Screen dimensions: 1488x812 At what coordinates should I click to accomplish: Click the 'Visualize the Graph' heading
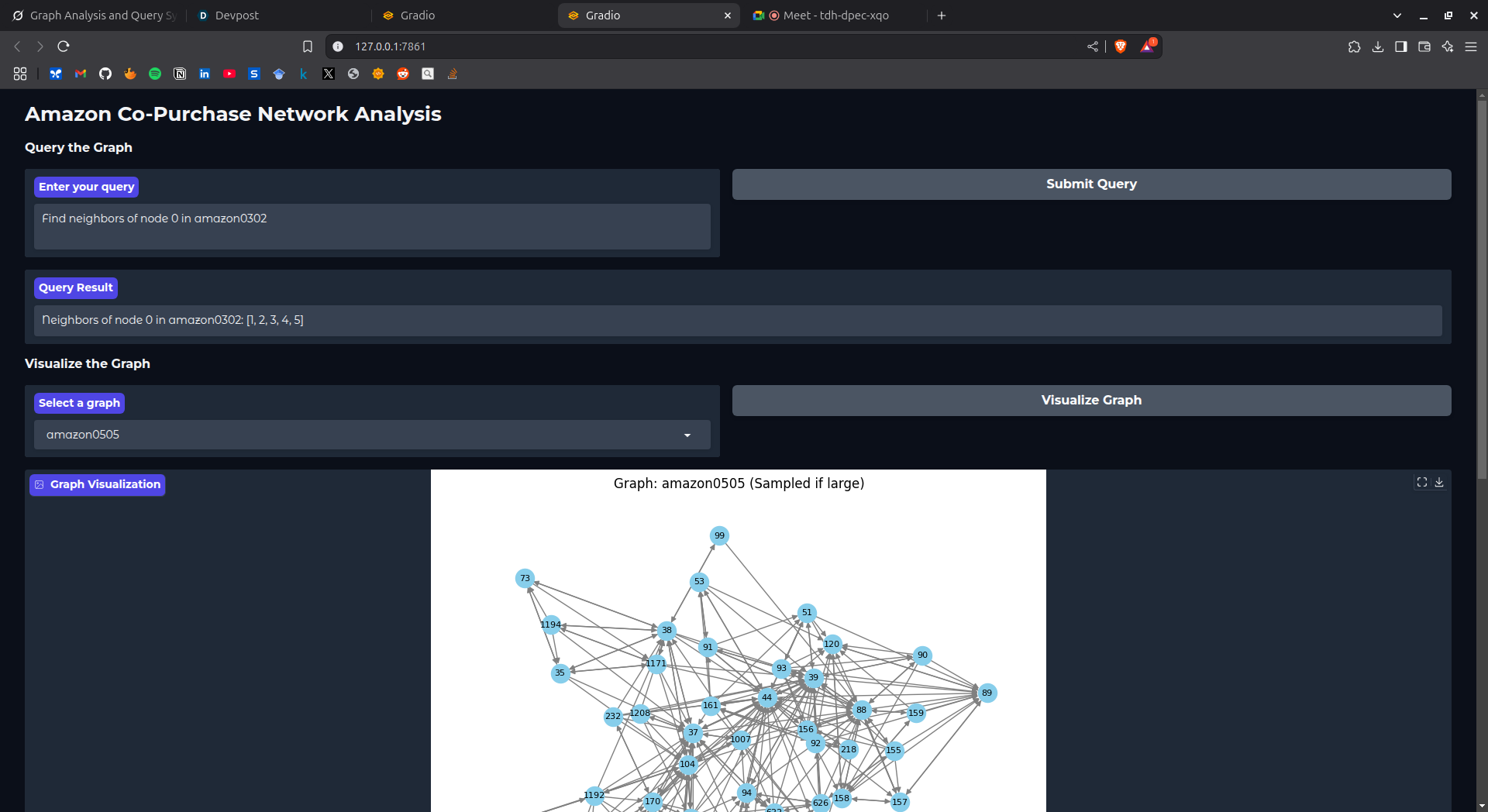(x=88, y=363)
